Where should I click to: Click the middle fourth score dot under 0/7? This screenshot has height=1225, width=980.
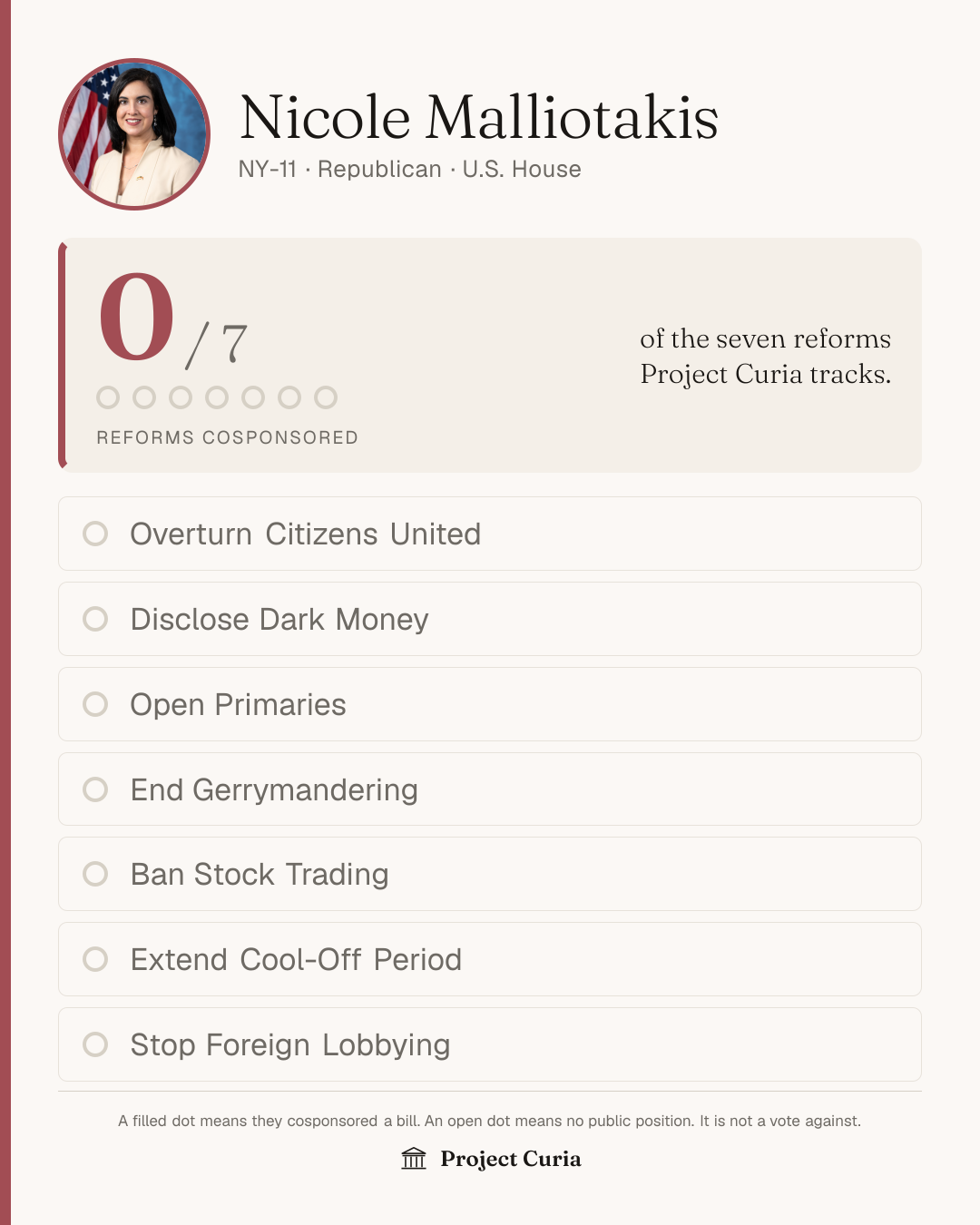click(217, 397)
